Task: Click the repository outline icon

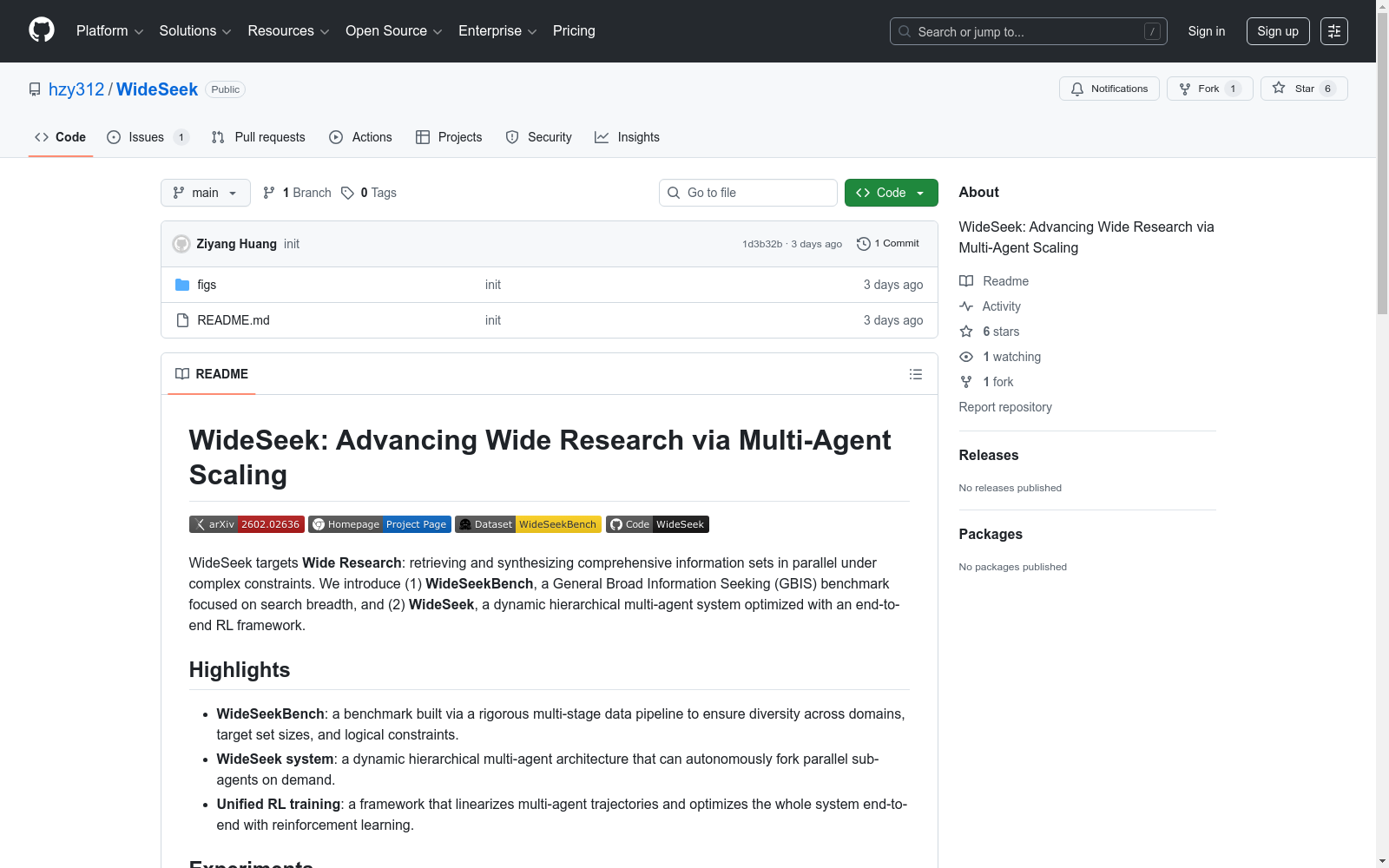Action: [35, 89]
